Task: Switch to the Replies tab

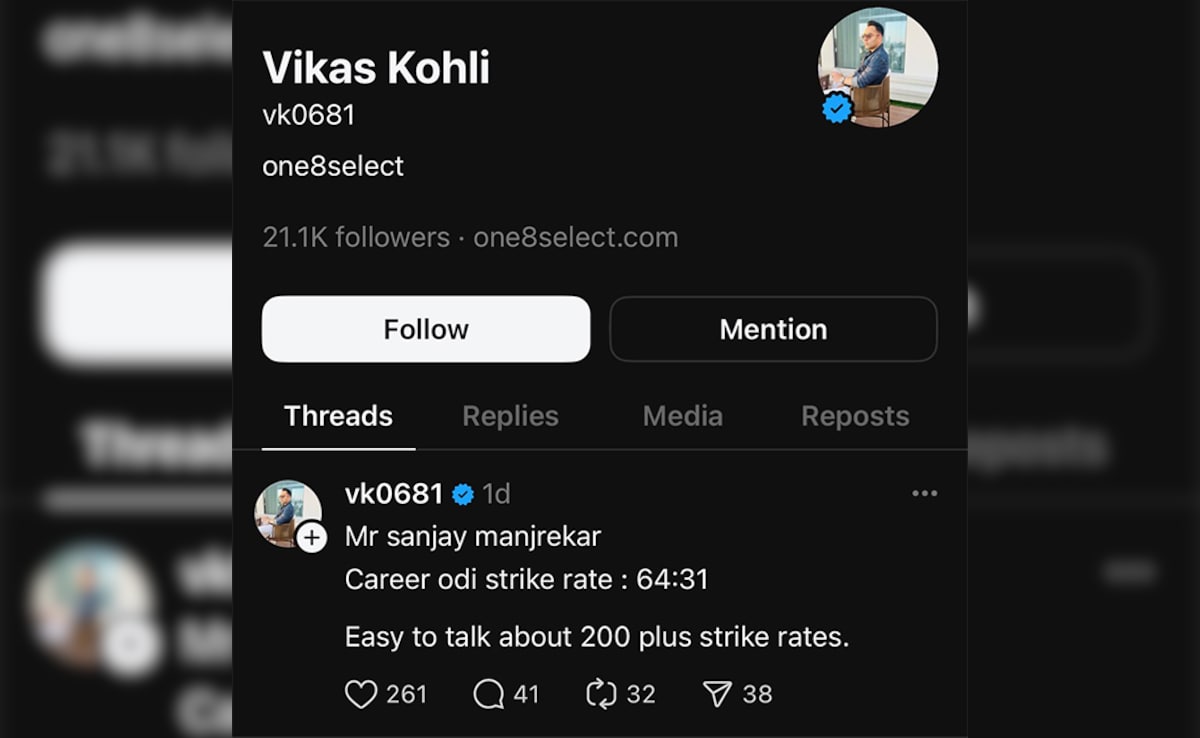Action: coord(510,416)
